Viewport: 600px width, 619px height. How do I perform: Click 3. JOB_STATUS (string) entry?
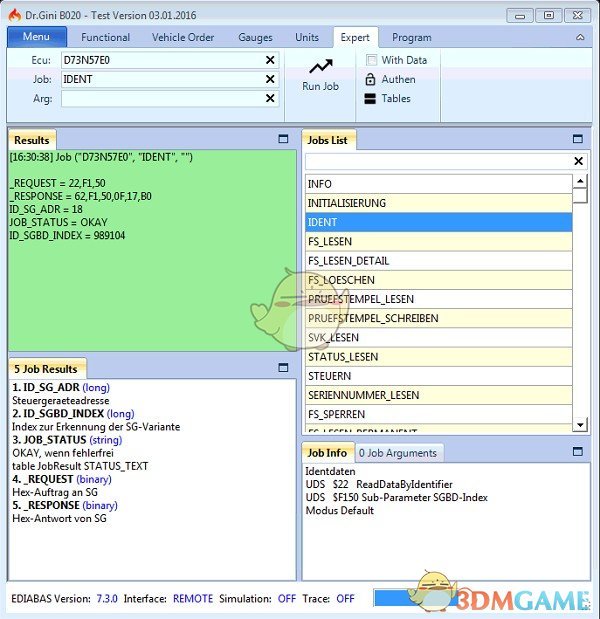[67, 440]
